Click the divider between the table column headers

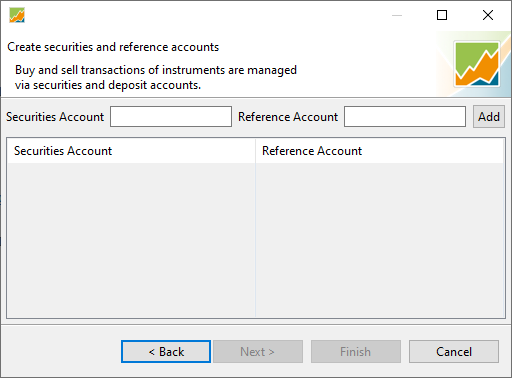255,151
